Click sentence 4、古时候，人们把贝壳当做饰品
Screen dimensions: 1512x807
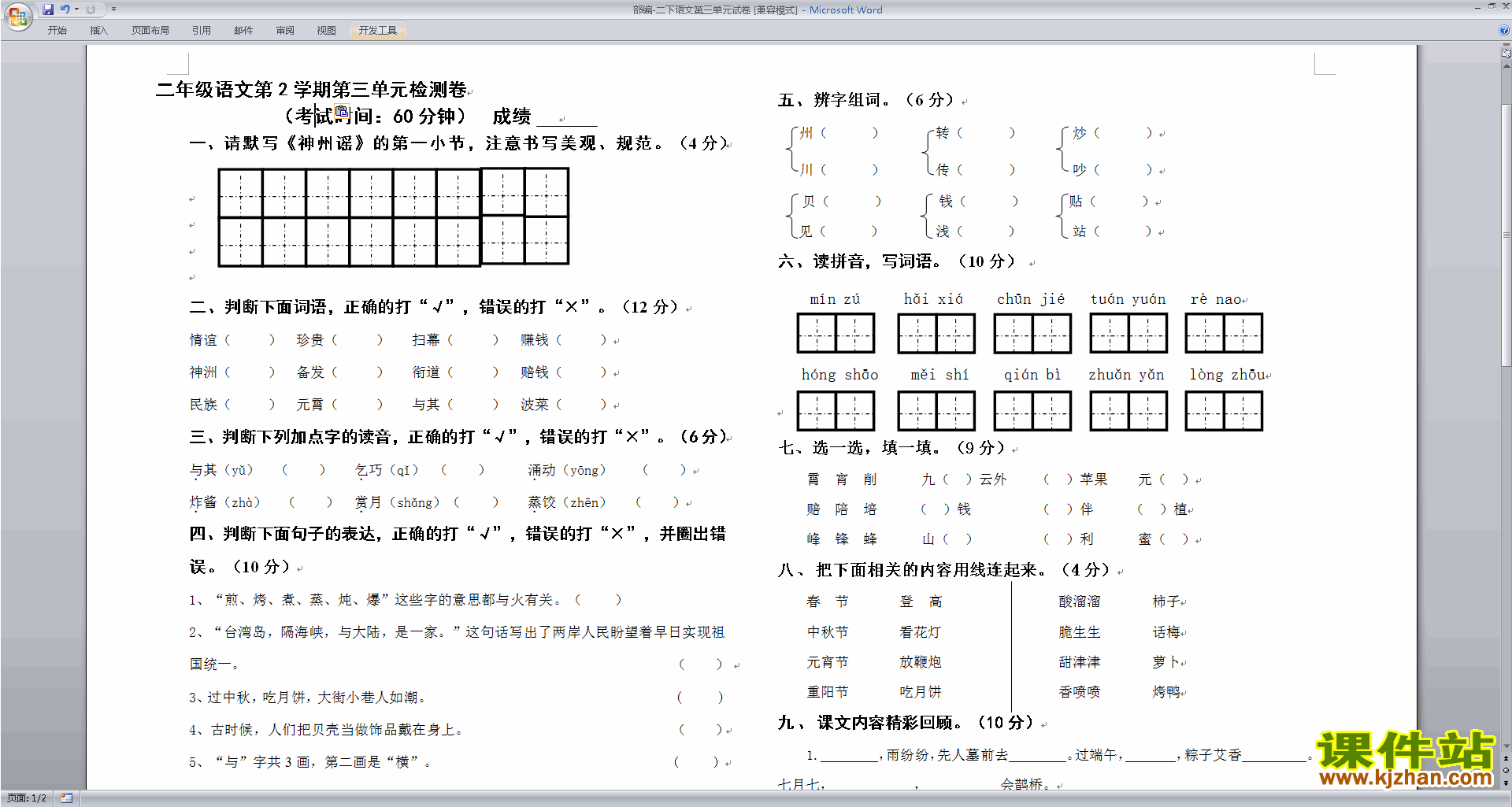click(326, 730)
